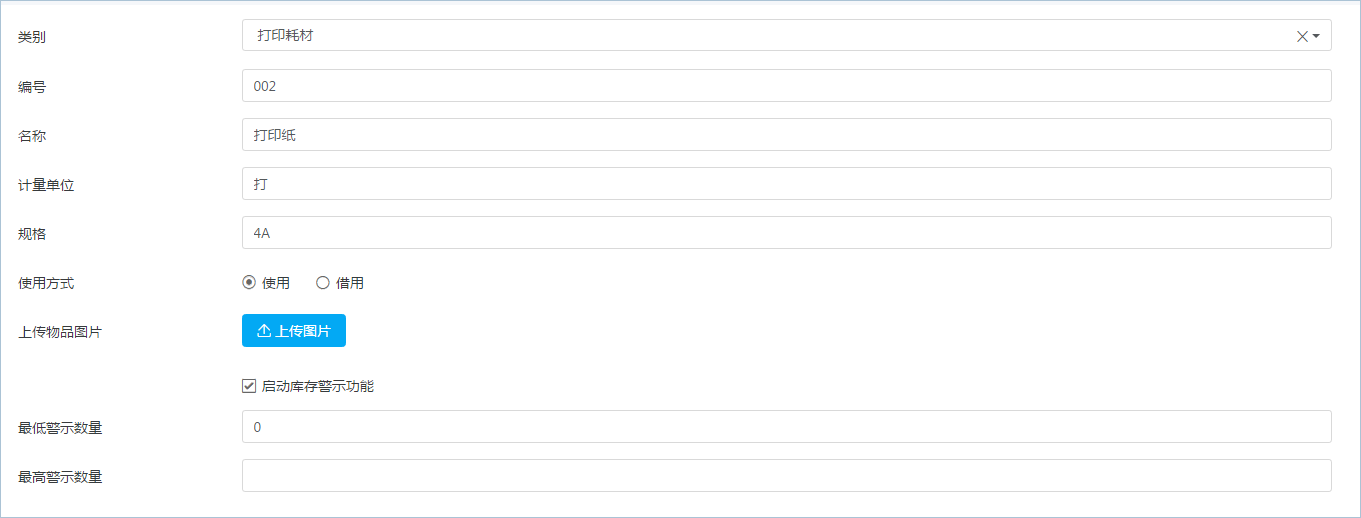Click the 上传物品图片 label
1361x518 pixels.
[x=60, y=332]
